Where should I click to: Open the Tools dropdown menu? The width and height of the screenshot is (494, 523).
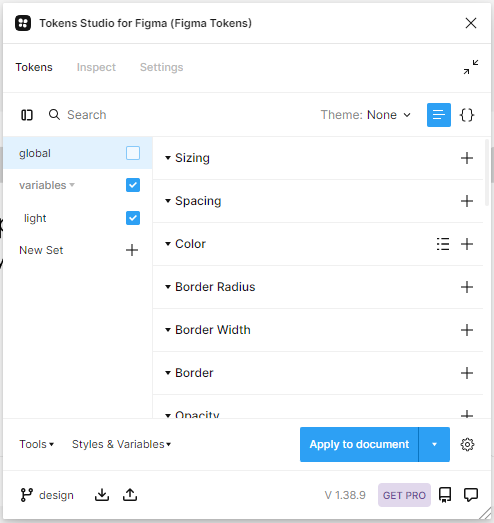36,444
